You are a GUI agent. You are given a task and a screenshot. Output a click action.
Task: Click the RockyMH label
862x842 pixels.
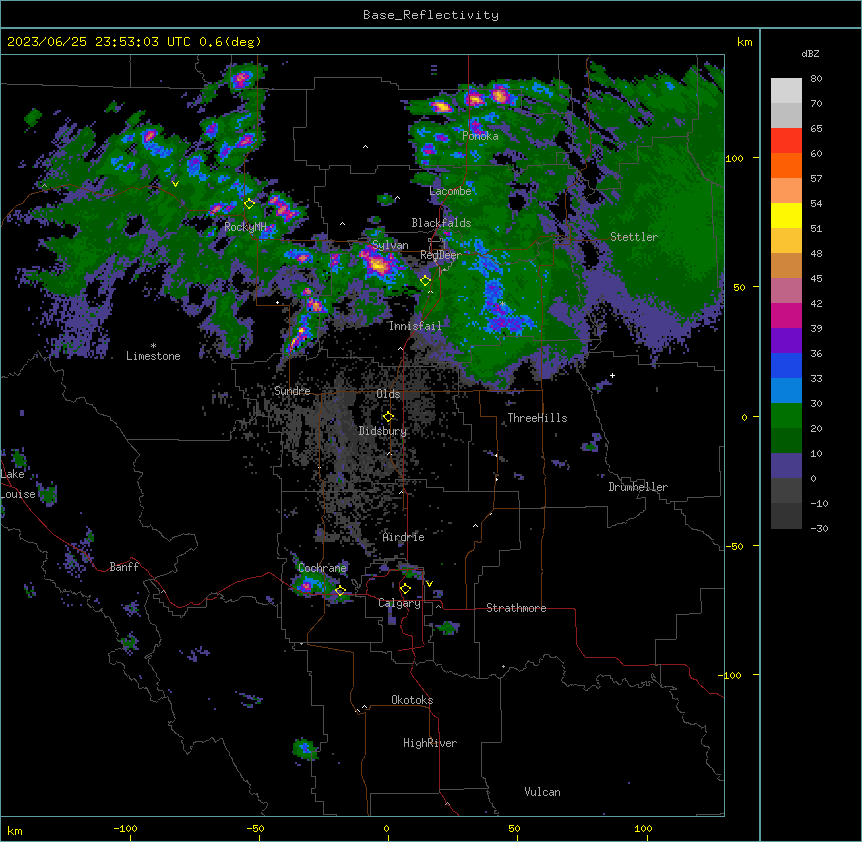pos(245,227)
